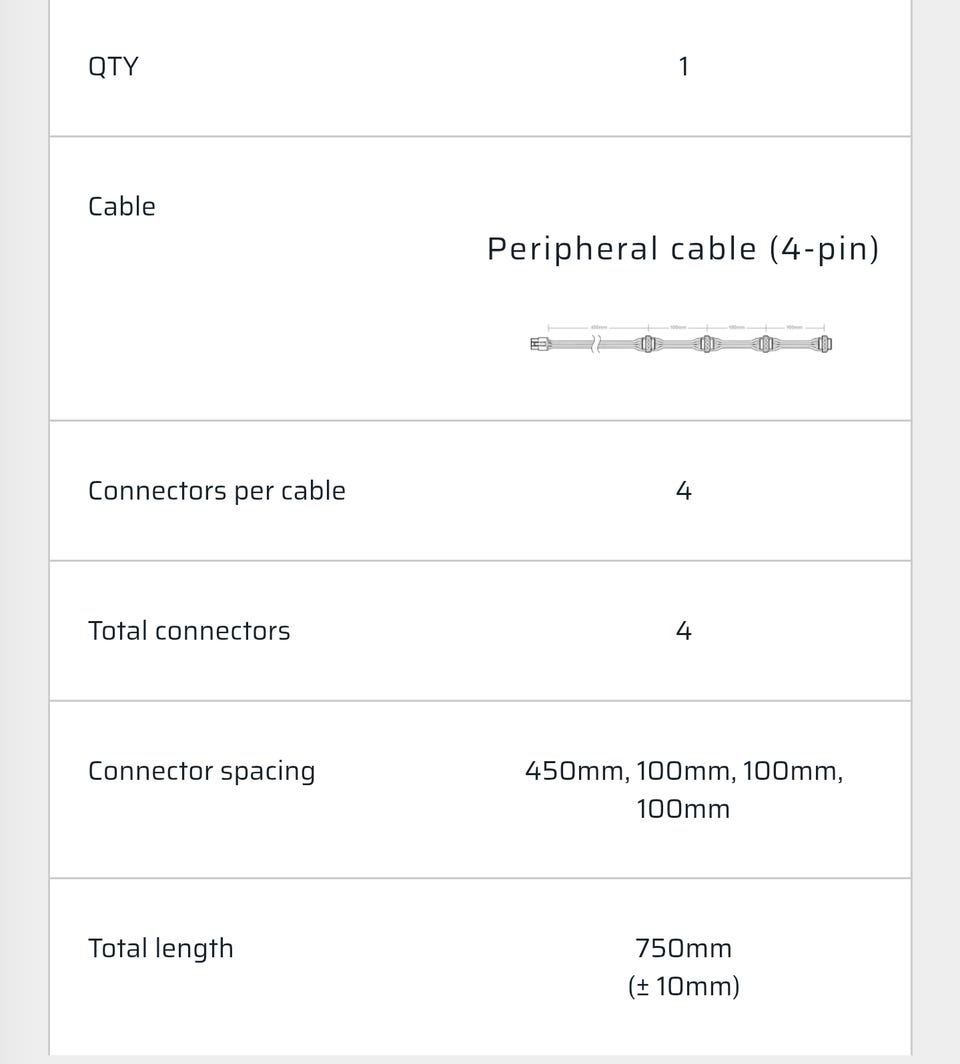Click the QTY value '1'
Screen dimensions: 960x1064
coord(683,67)
